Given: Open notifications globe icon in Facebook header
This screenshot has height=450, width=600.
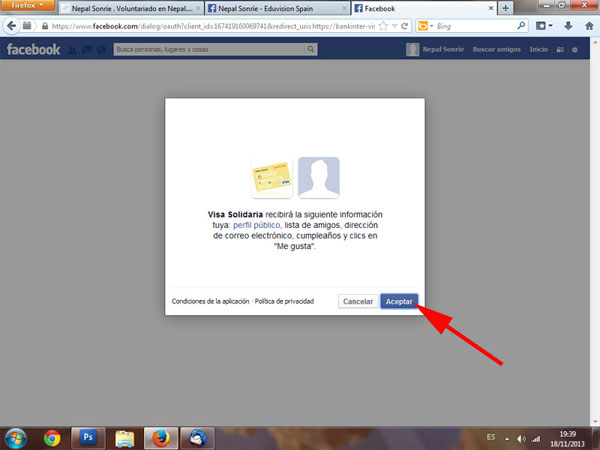Looking at the screenshot, I should pyautogui.click(x=101, y=49).
